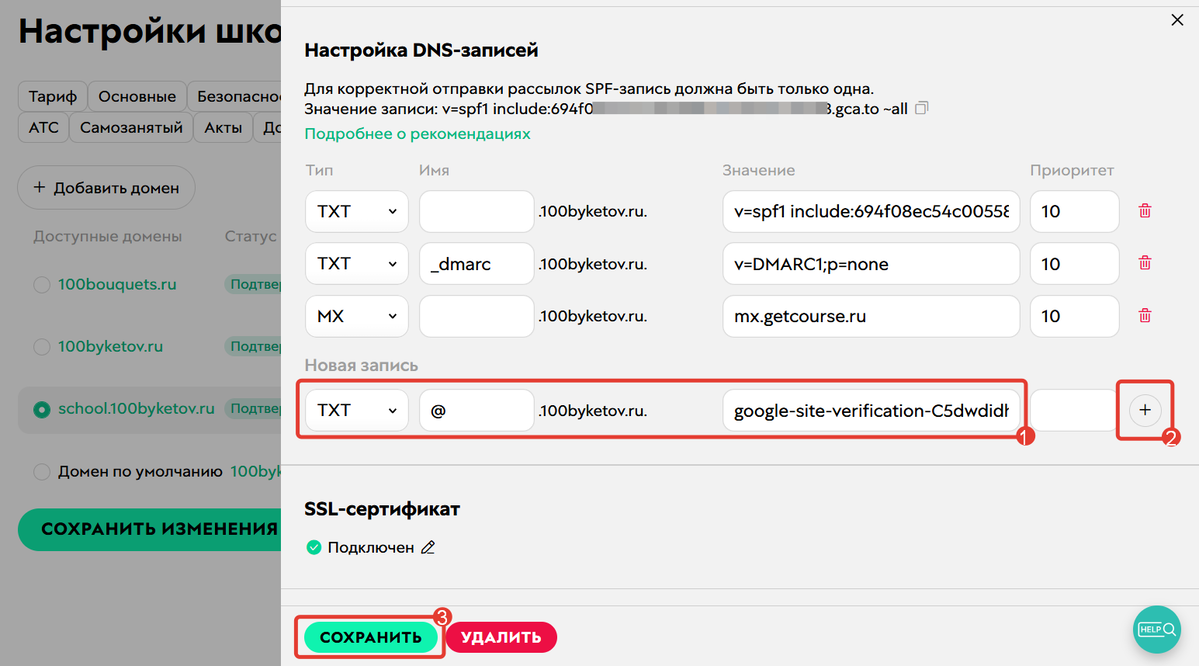Copy the SPF record value
This screenshot has width=1199, height=666.
coord(921,108)
